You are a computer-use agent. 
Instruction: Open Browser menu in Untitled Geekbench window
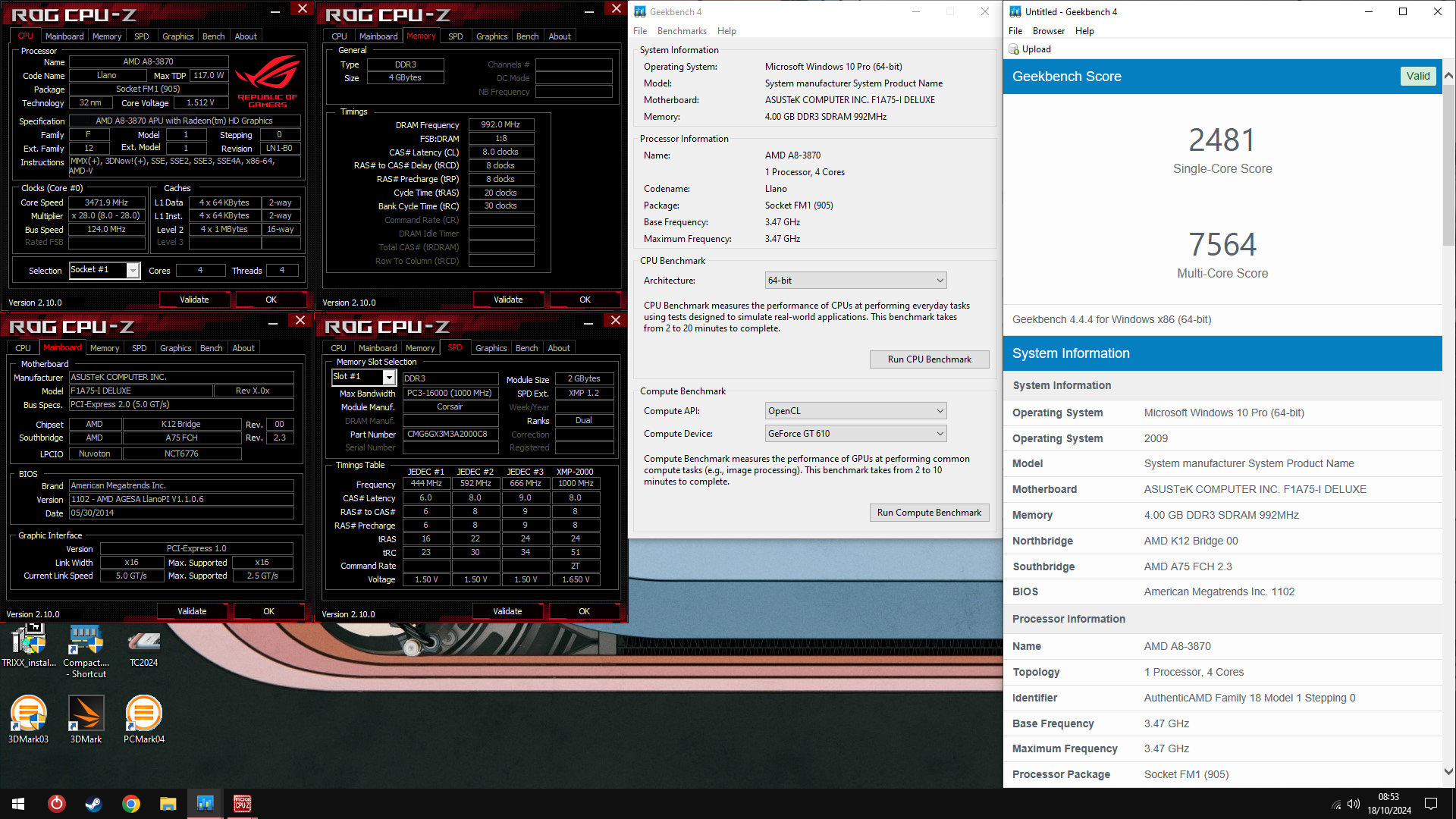pyautogui.click(x=1048, y=31)
